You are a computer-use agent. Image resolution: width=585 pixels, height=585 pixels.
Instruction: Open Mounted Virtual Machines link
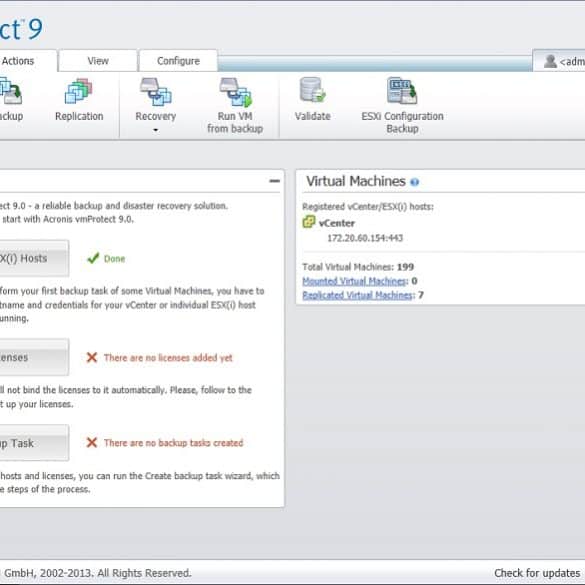[354, 281]
